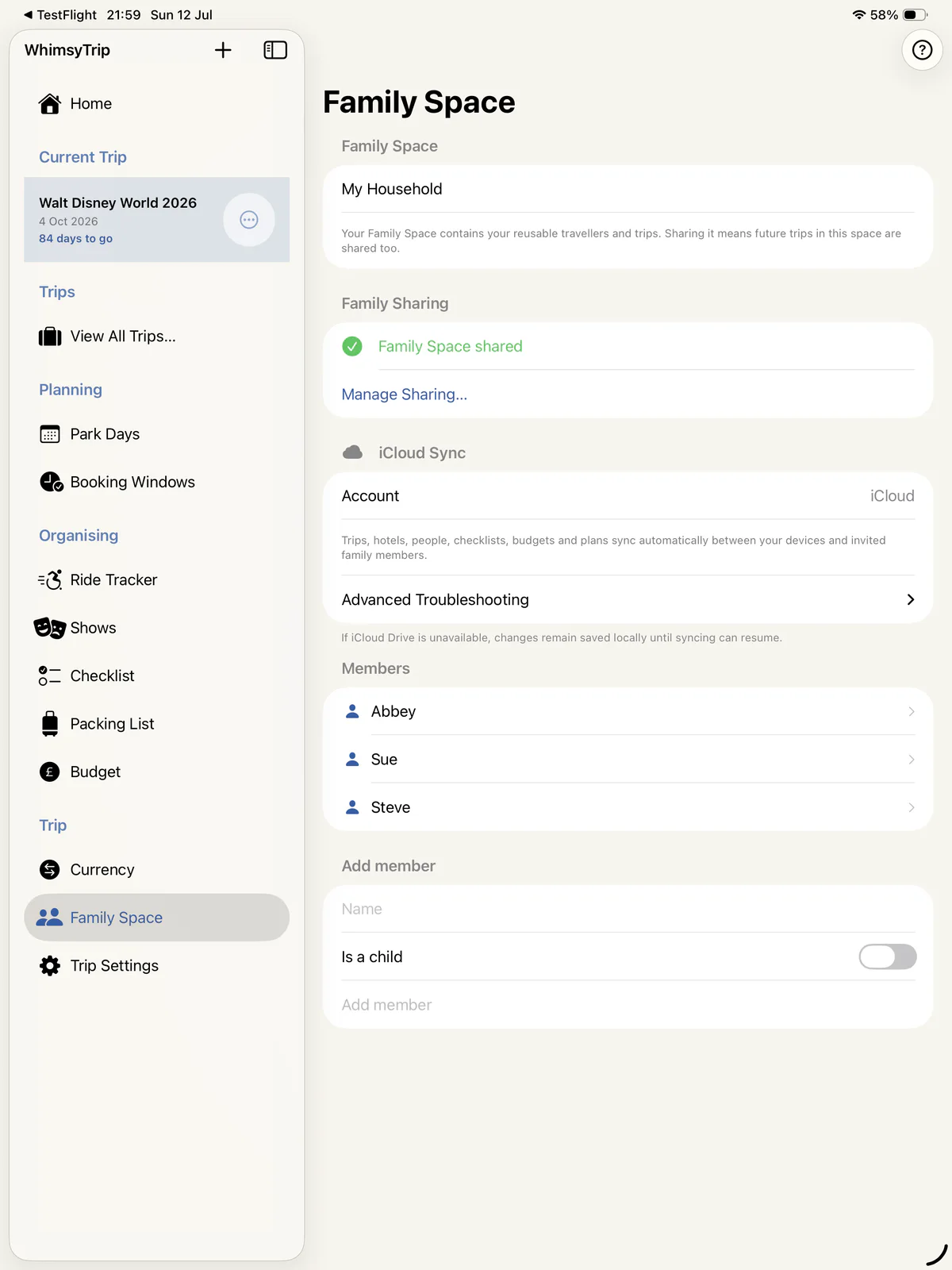Select the Walt Disney World 2026 trip card
Image resolution: width=952 pixels, height=1270 pixels.
(x=157, y=220)
